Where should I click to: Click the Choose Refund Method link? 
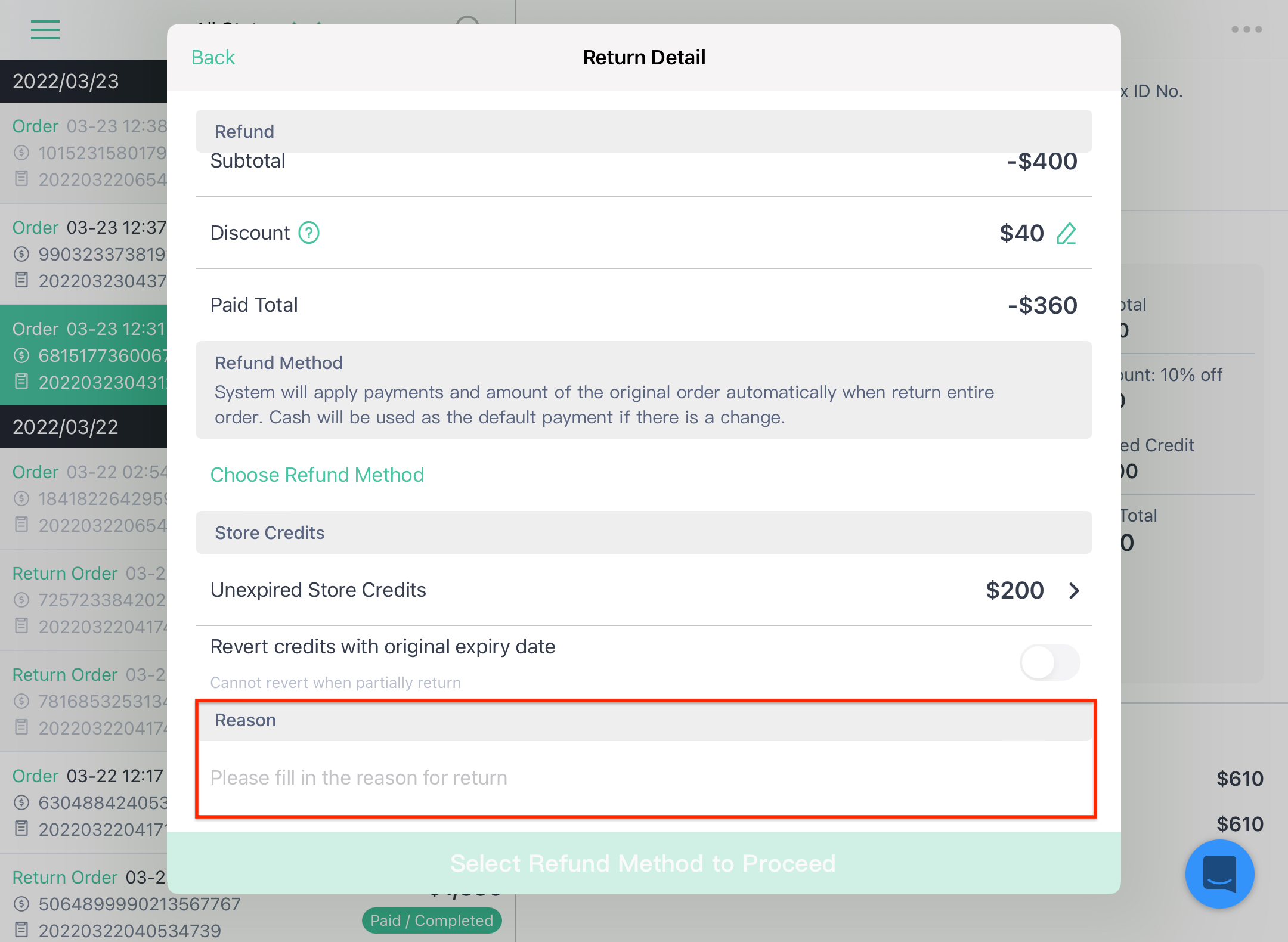(317, 475)
